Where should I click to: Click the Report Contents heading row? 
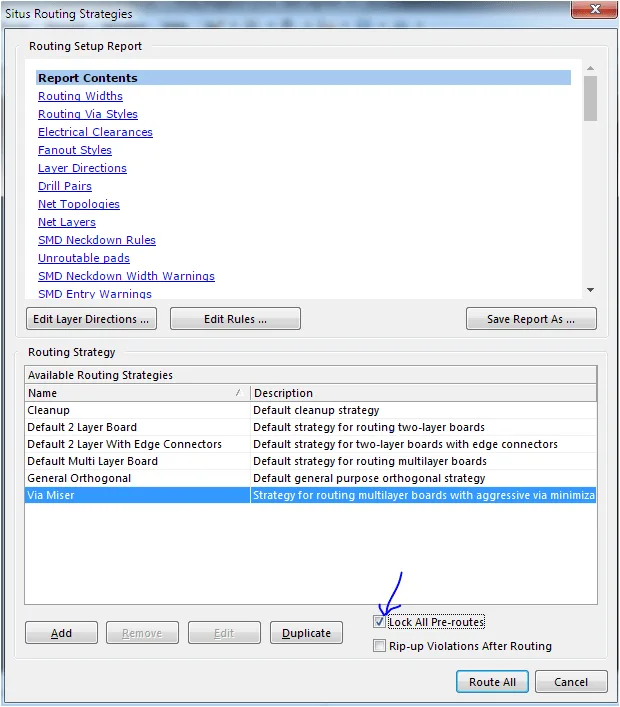pyautogui.click(x=303, y=78)
